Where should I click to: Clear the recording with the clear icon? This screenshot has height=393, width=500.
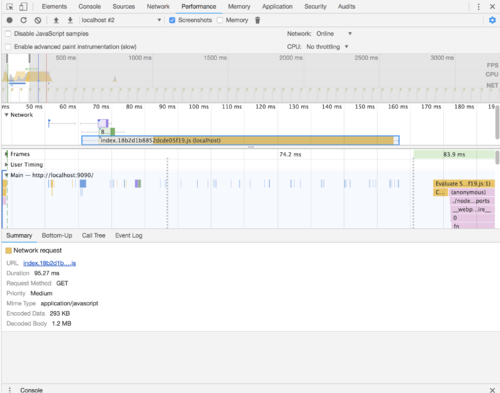(x=38, y=20)
